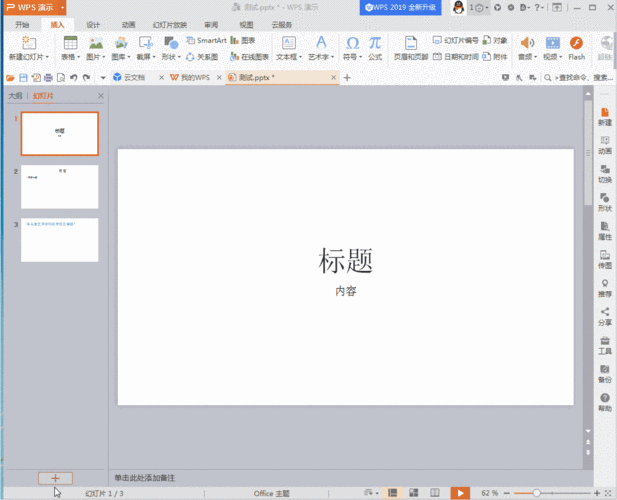Open the 分享 share tool in sidebar
This screenshot has height=500, width=617.
point(605,316)
